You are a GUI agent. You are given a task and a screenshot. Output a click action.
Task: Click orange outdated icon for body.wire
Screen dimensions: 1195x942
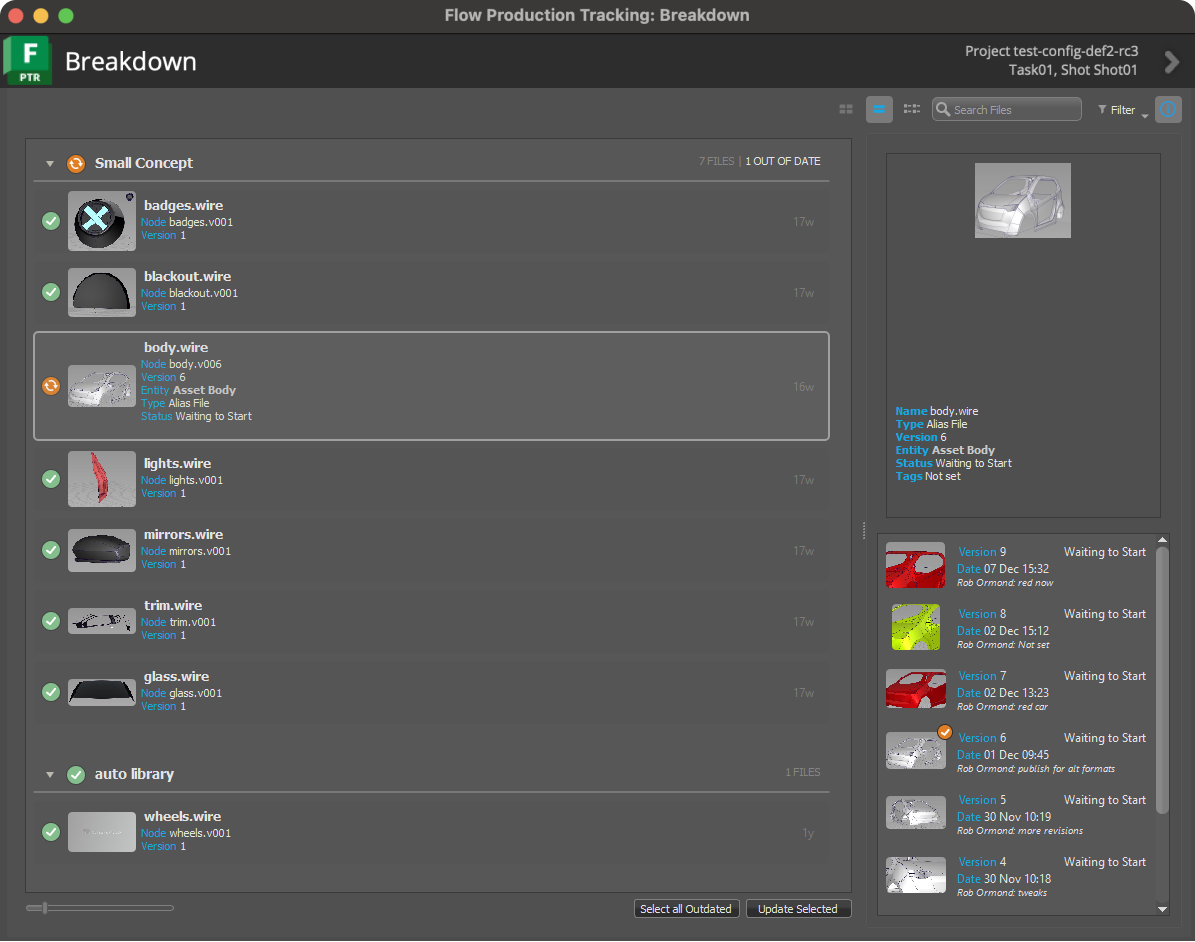pos(51,386)
